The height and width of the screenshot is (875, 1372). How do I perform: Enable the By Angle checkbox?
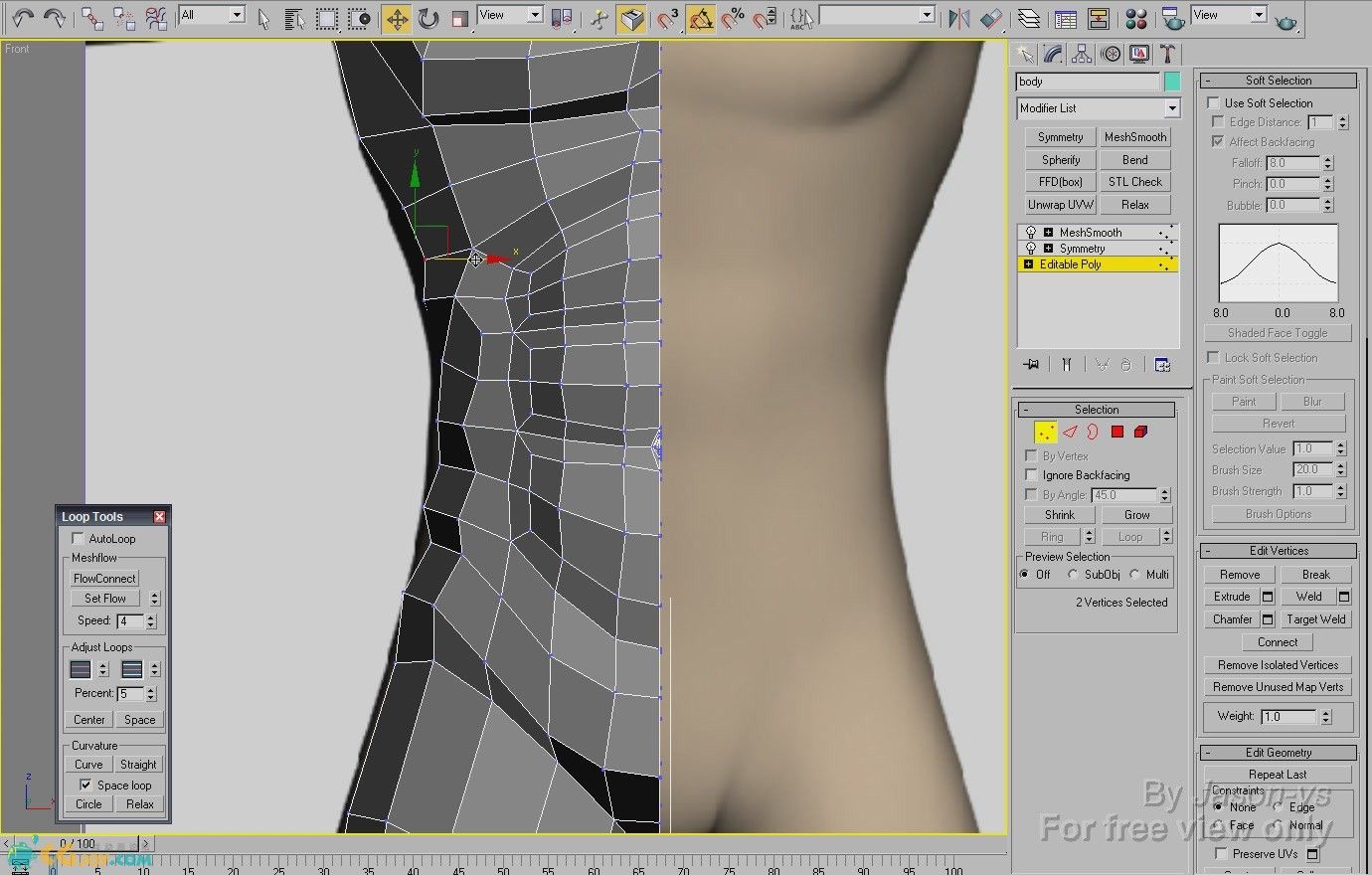(x=1031, y=494)
